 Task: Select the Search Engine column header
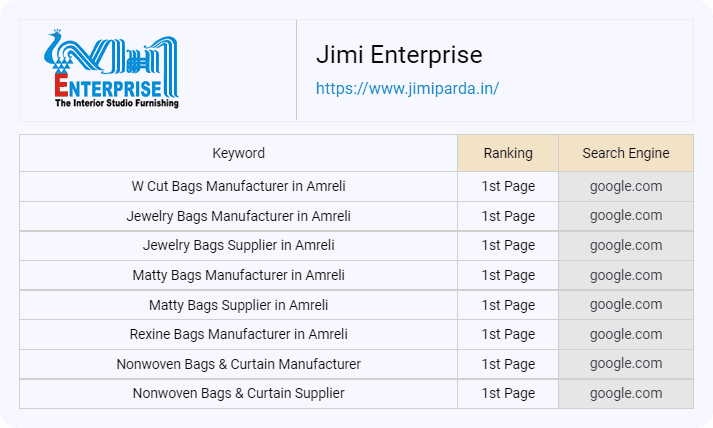pyautogui.click(x=626, y=153)
